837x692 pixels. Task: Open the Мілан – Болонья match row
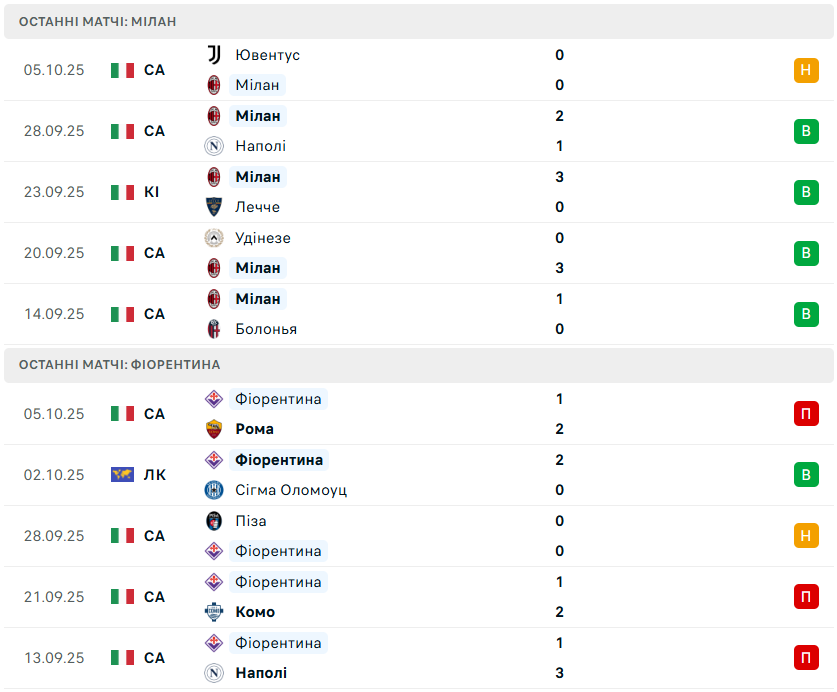coord(418,314)
